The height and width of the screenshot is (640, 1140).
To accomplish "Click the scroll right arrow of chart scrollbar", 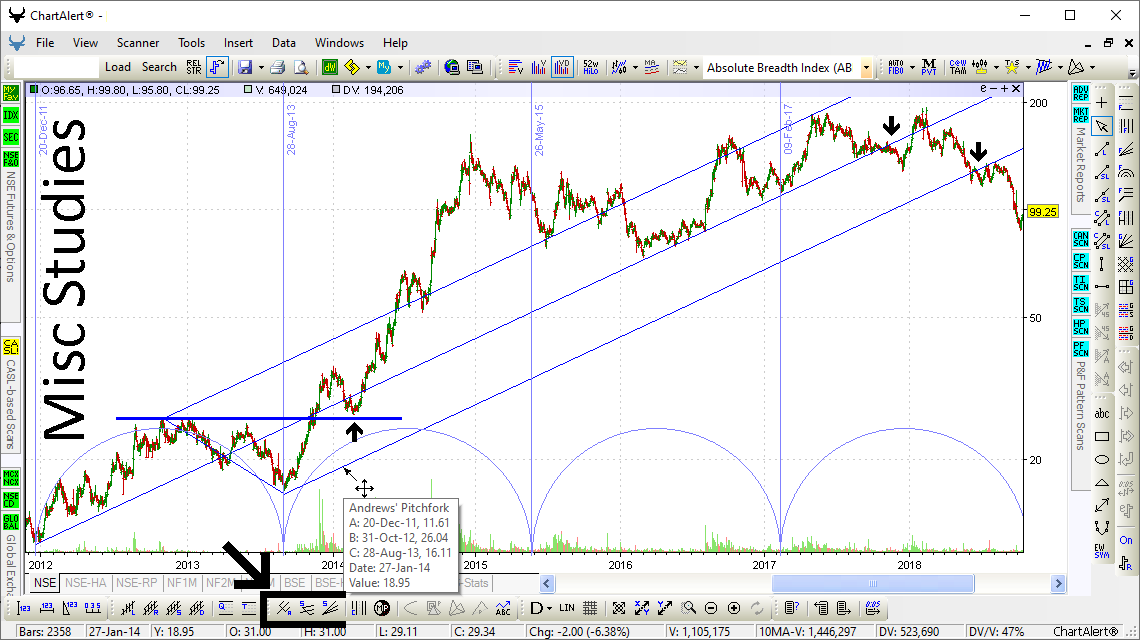I will [1058, 583].
